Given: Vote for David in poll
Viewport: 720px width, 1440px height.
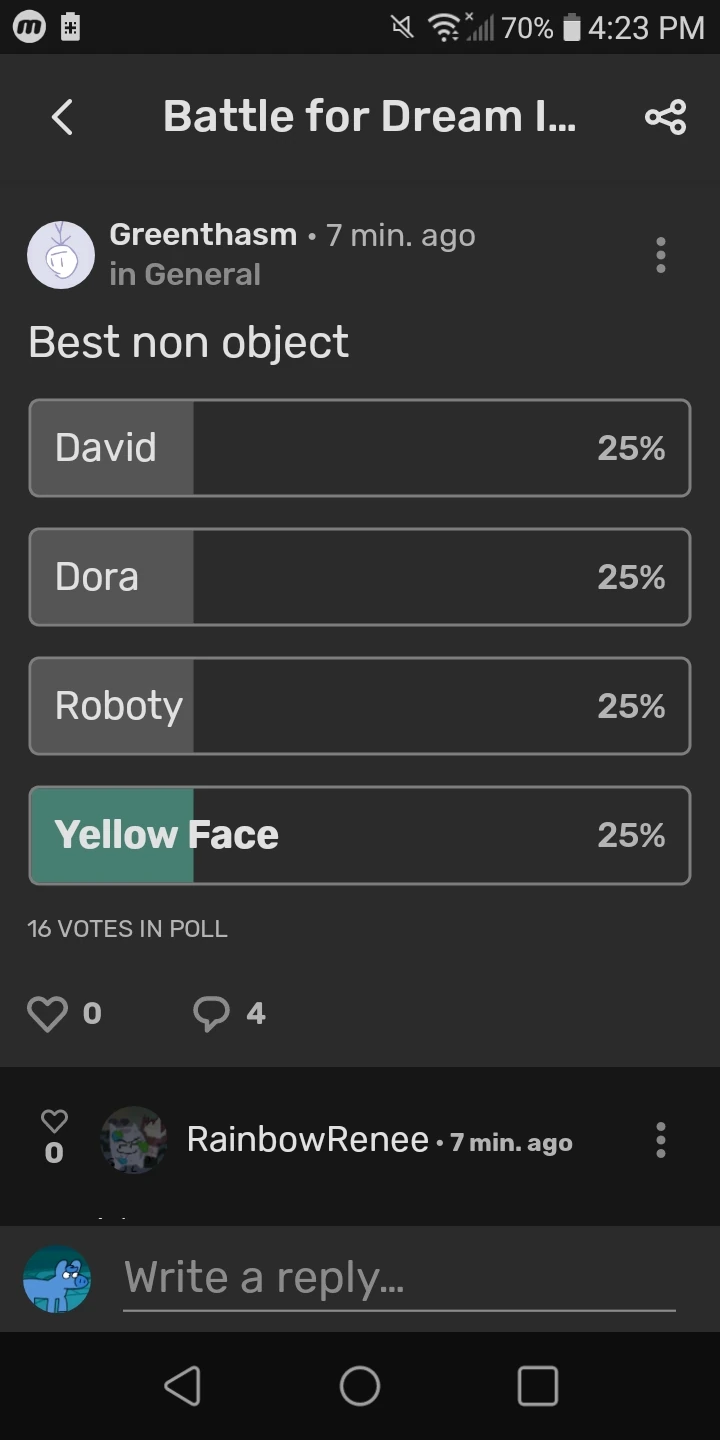Looking at the screenshot, I should point(360,448).
